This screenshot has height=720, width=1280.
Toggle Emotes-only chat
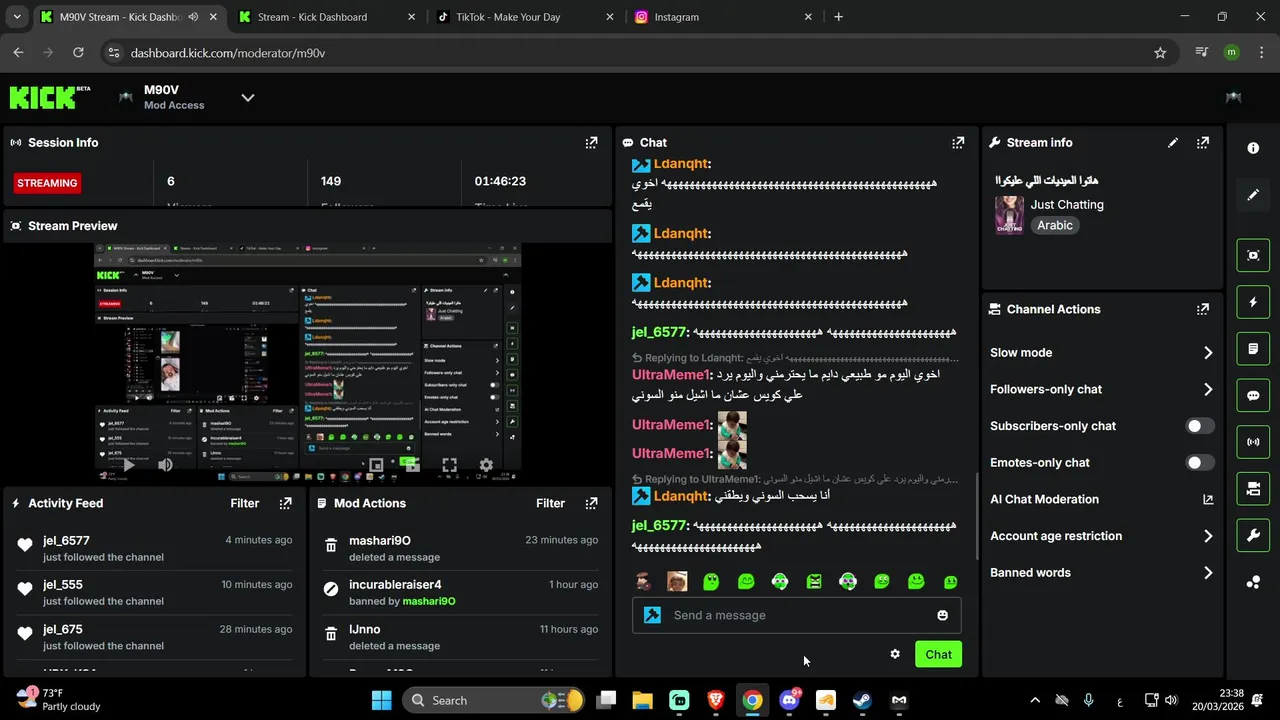coord(1200,463)
